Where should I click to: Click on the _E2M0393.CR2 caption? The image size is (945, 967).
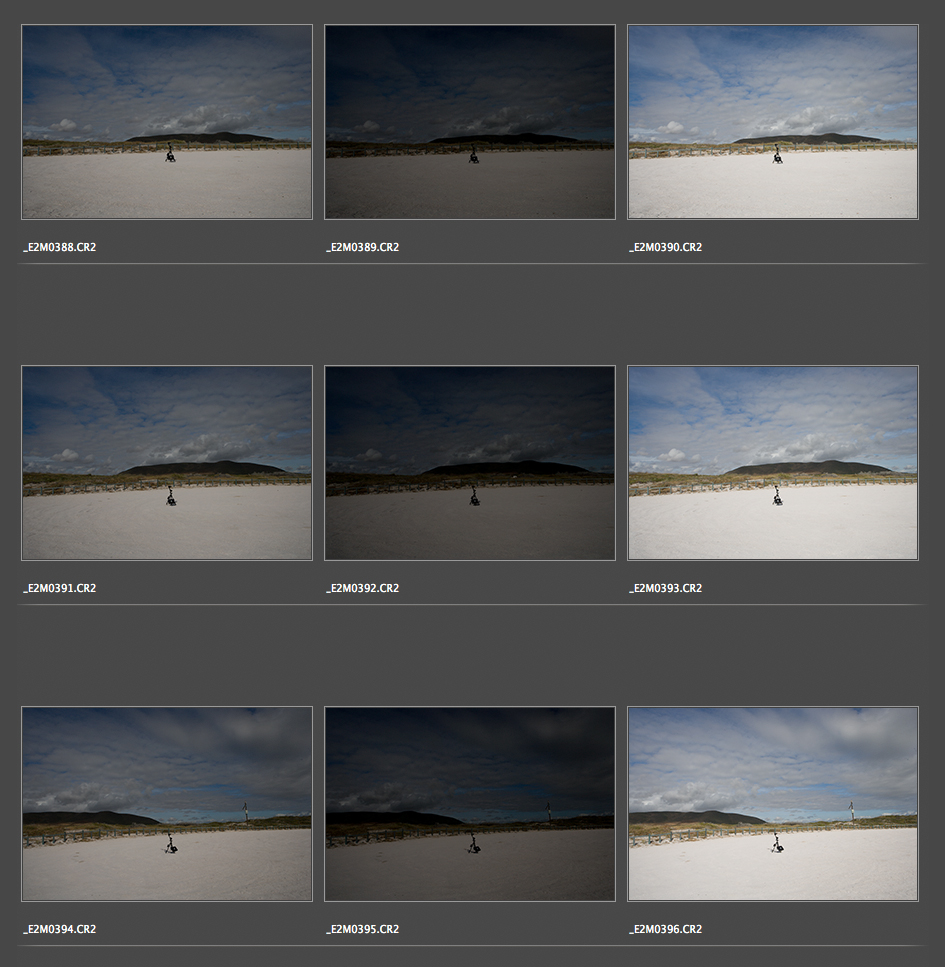coord(666,588)
